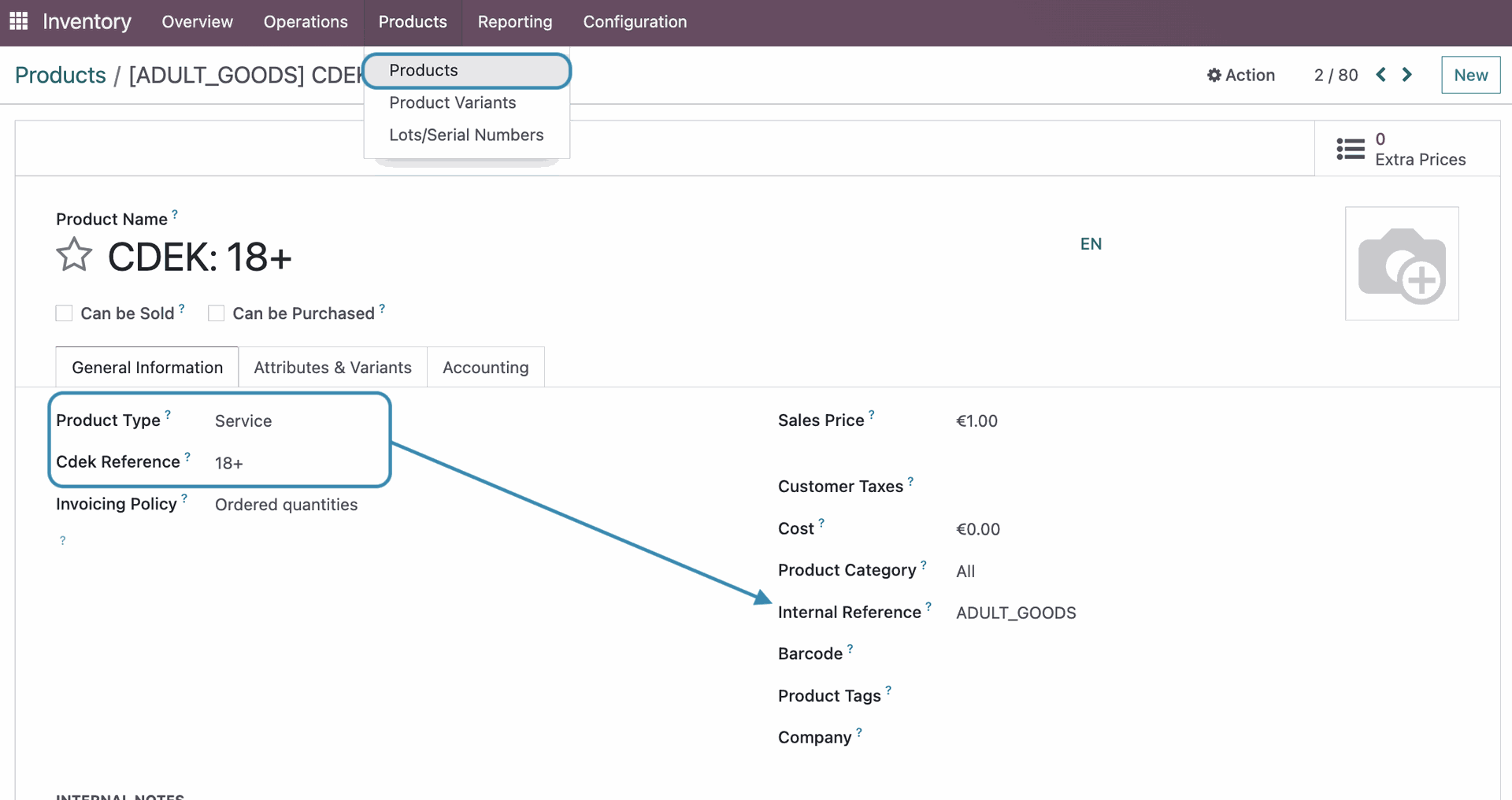1512x800 pixels.
Task: Enable the Can be Sold checkbox
Action: [65, 313]
